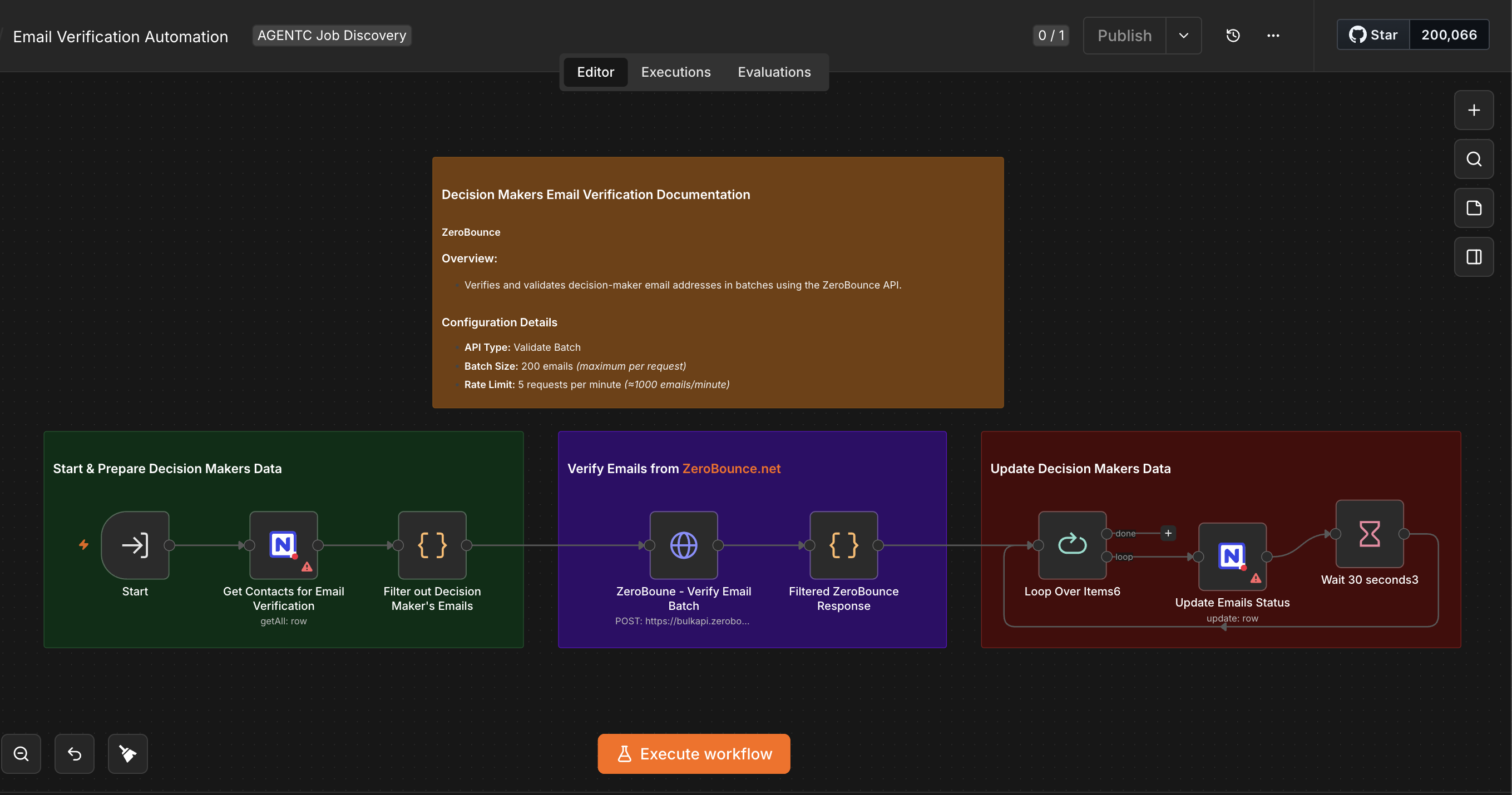1512x795 pixels.
Task: Click the Start trigger node icon
Action: pyautogui.click(x=135, y=545)
